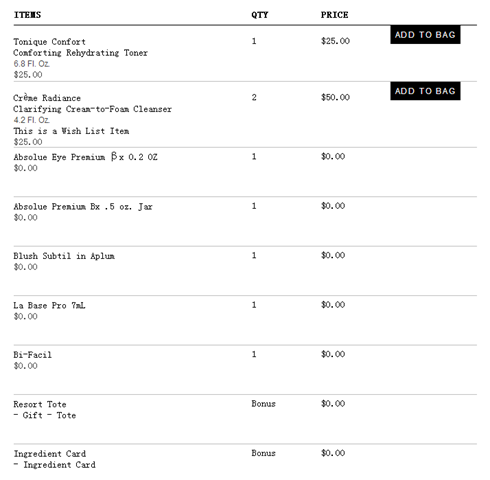Add Crème Radiance cleanser to bag
490x480 pixels.
[x=425, y=91]
